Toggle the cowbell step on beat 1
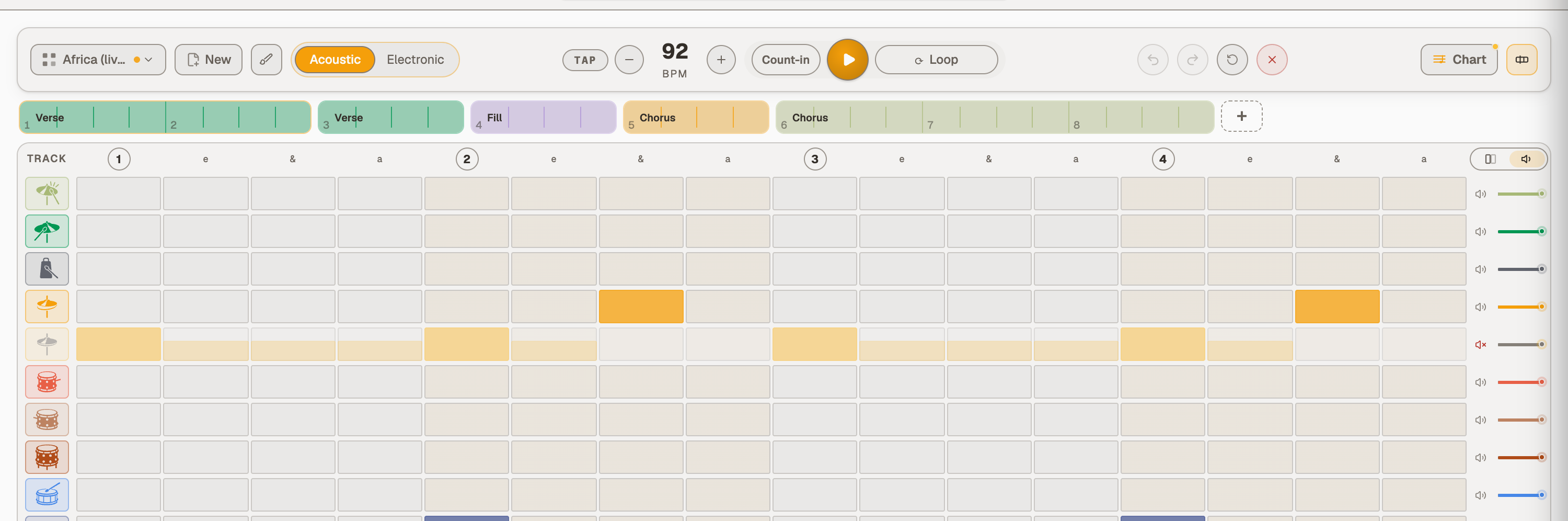This screenshot has height=521, width=1568. [x=119, y=269]
